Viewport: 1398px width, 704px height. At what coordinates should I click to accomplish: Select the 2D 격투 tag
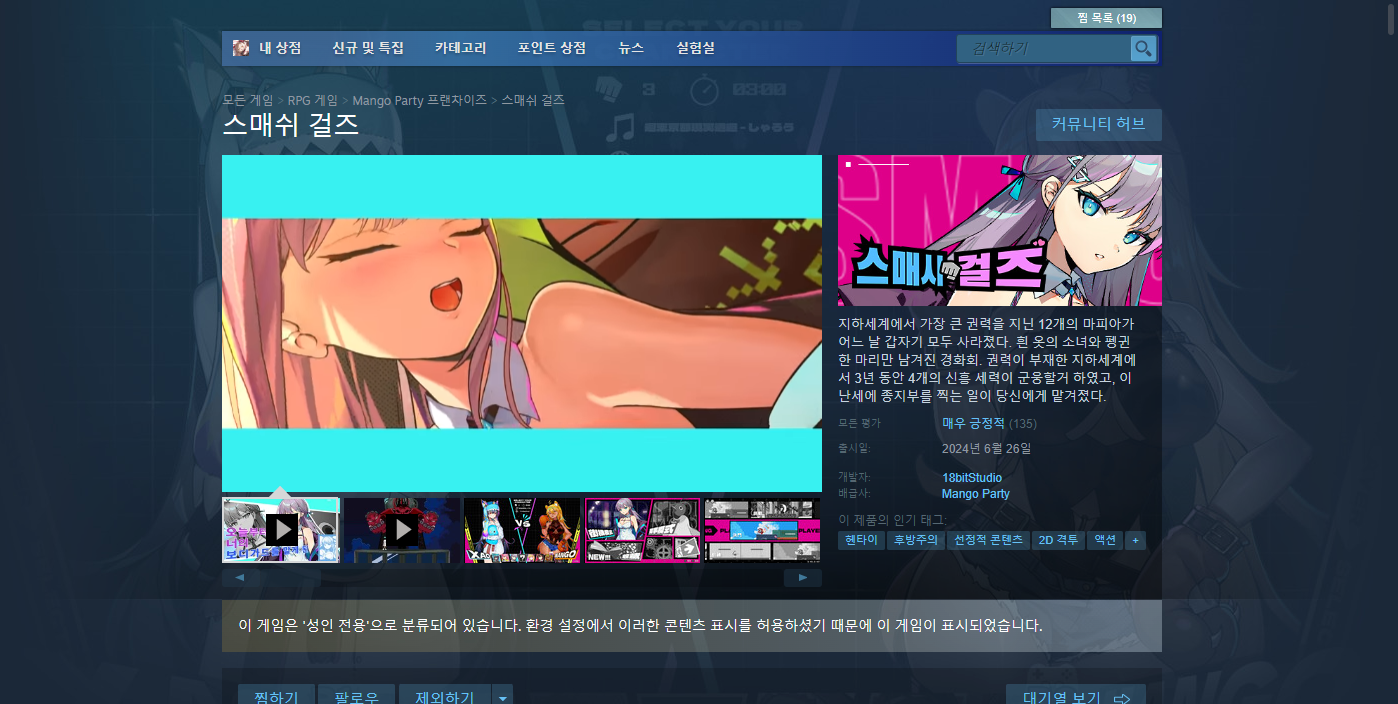click(x=1059, y=540)
